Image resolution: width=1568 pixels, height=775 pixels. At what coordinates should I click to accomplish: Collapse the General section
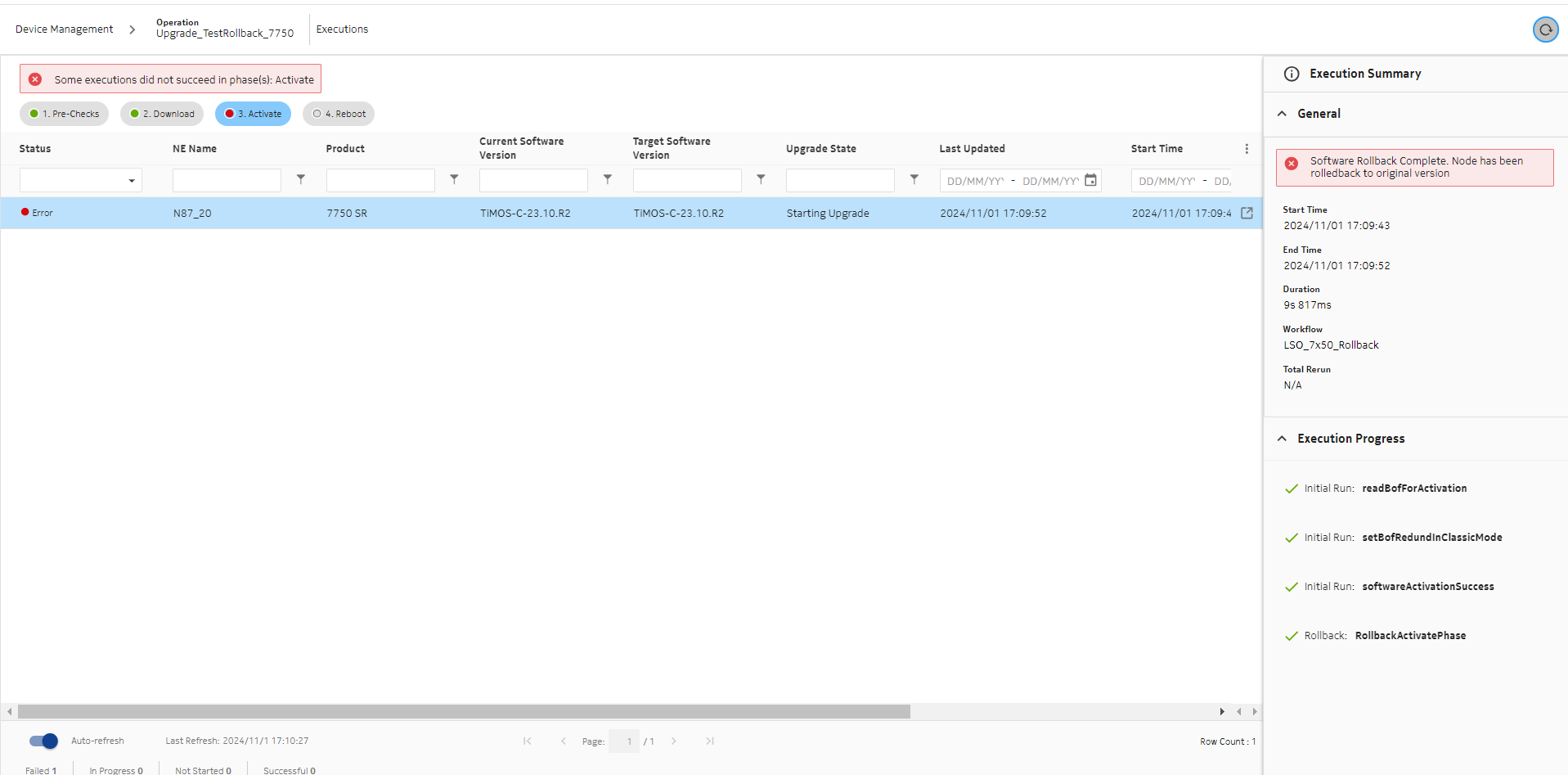pos(1282,114)
